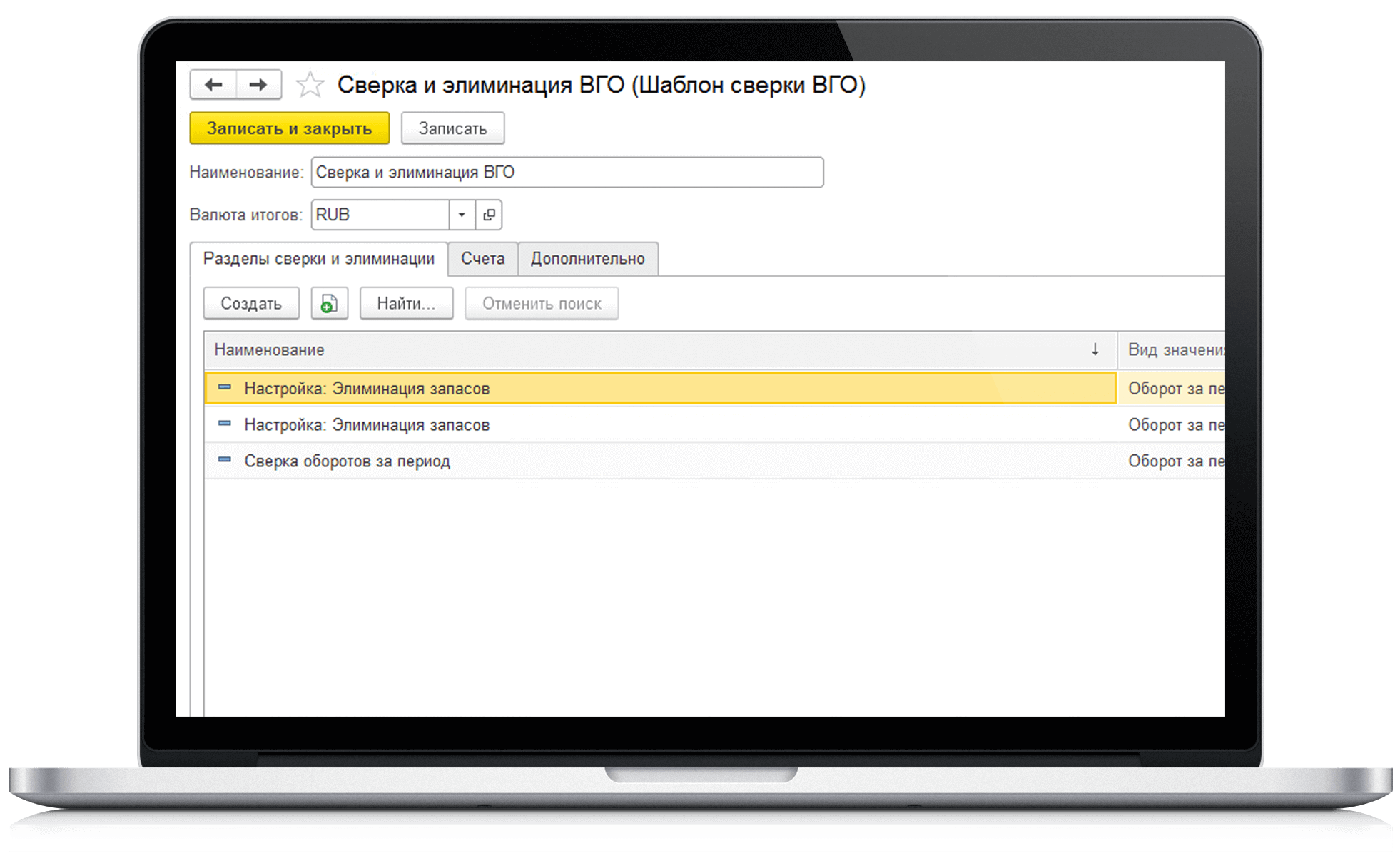The height and width of the screenshot is (863, 1400).
Task: Click Оборот за пе value in the highlighted Элиминация запасов row
Action: tap(1175, 389)
